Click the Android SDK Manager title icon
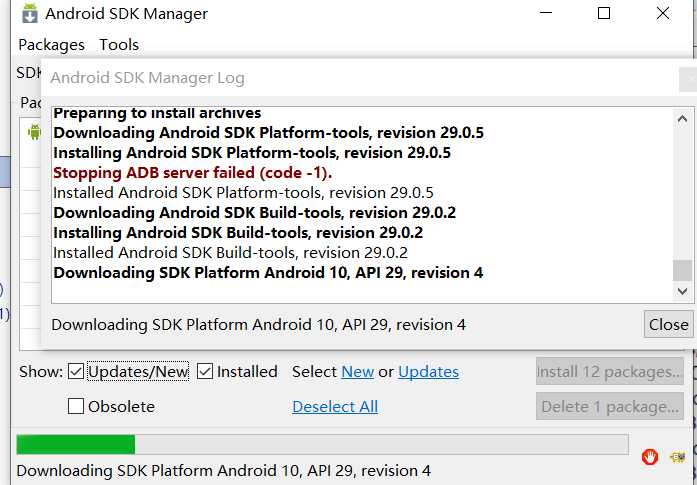Viewport: 697px width, 485px height. tap(30, 13)
